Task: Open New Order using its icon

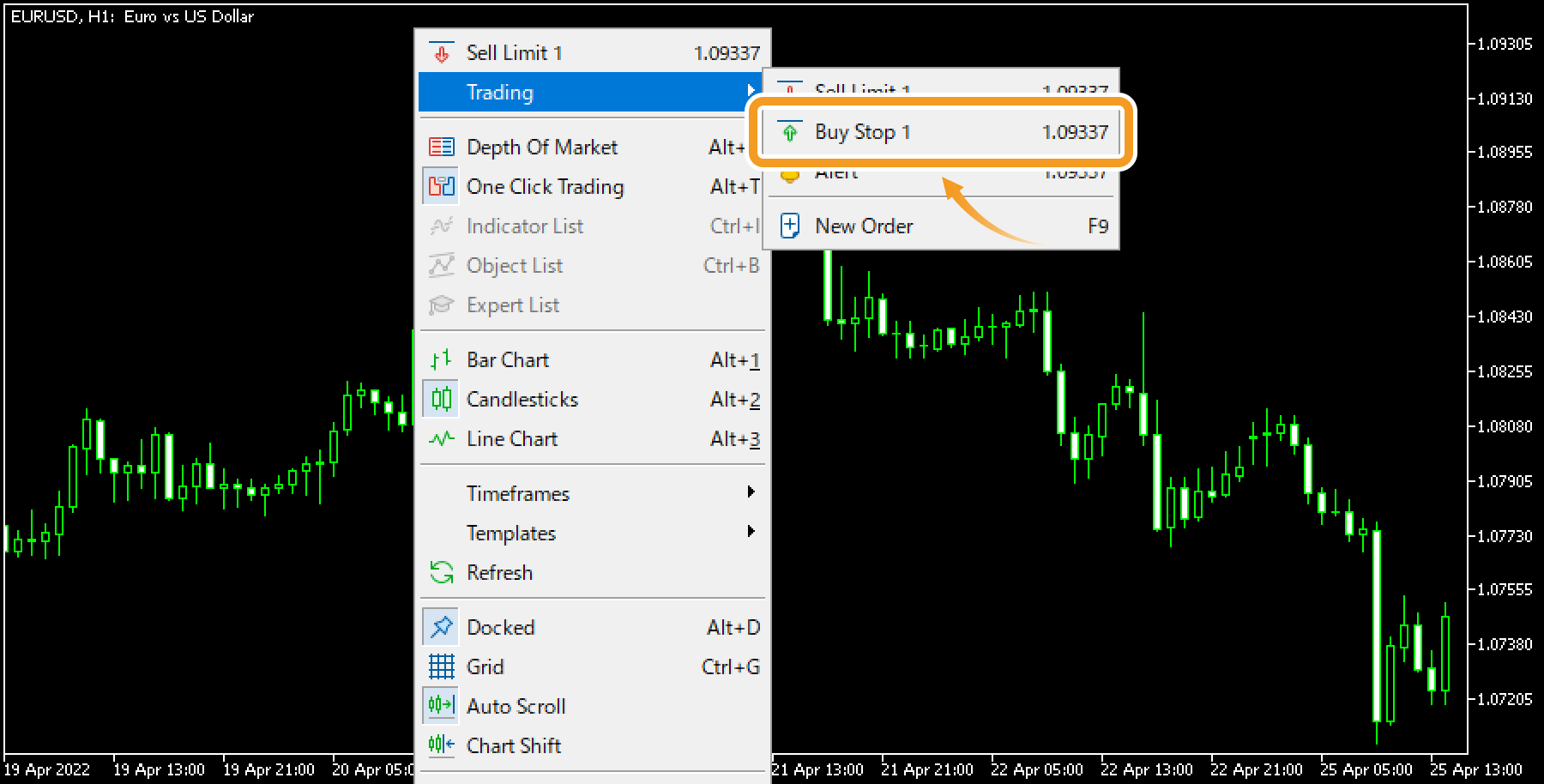Action: (790, 225)
